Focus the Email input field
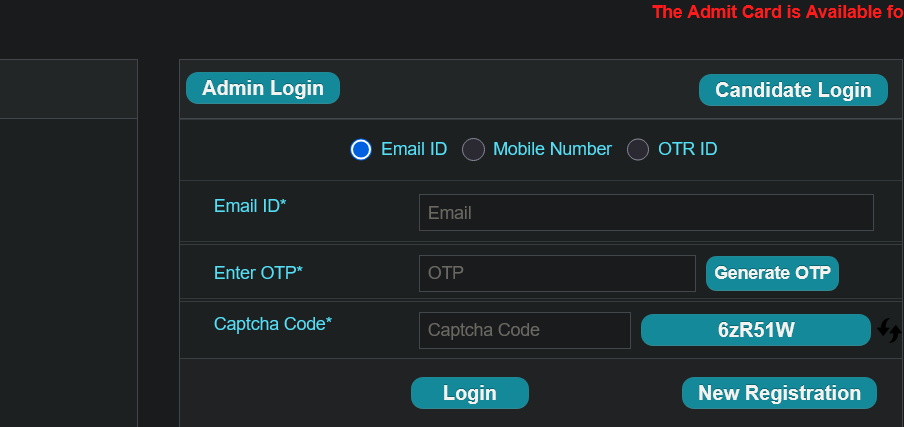 pos(646,213)
